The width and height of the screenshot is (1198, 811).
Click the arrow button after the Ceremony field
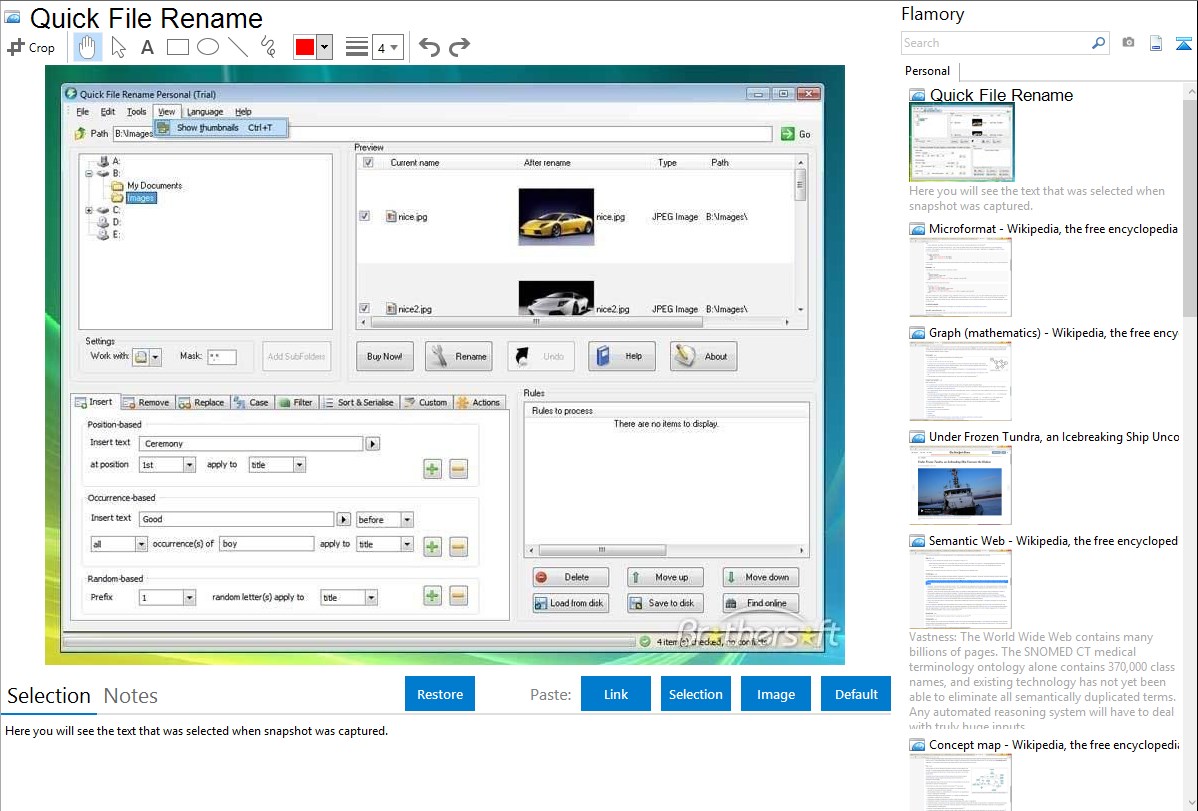click(373, 443)
